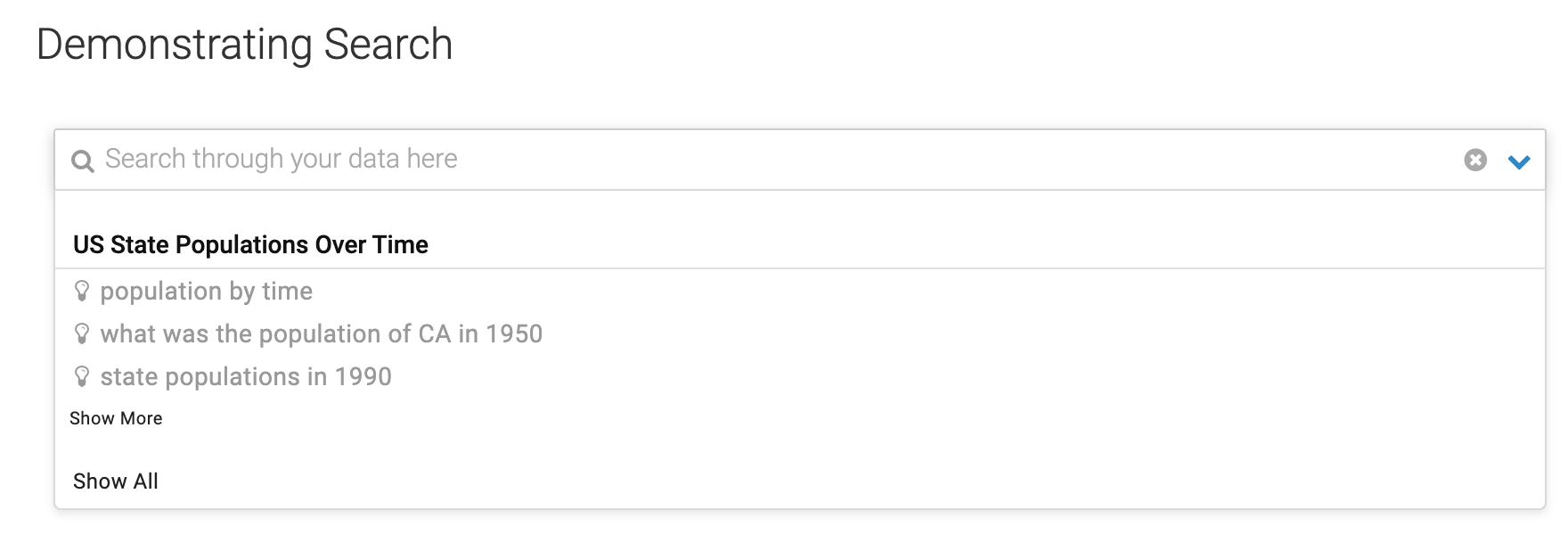Click the "Demonstrating Search" page title

pyautogui.click(x=244, y=45)
